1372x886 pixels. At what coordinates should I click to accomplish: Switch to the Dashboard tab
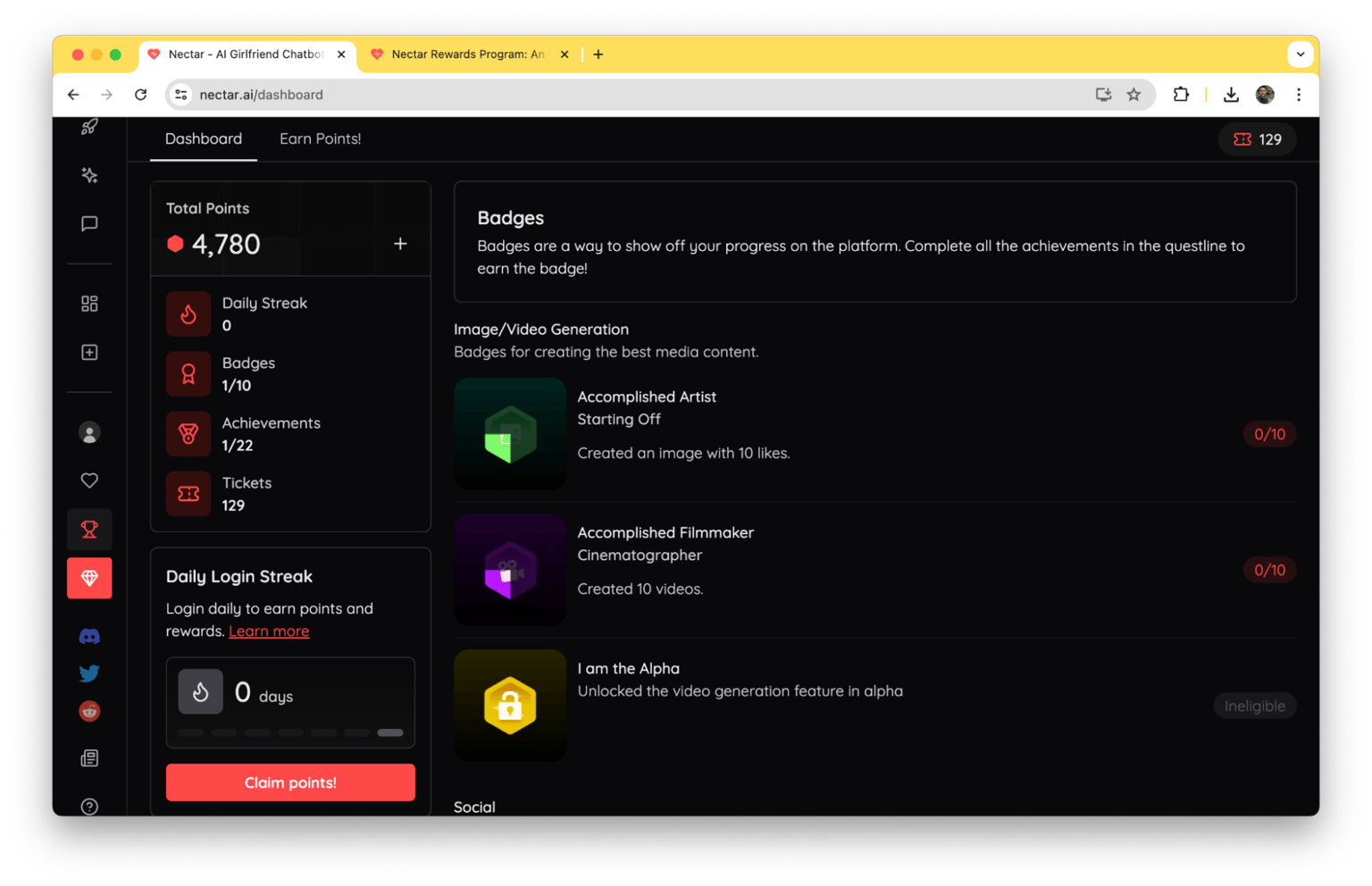(204, 139)
